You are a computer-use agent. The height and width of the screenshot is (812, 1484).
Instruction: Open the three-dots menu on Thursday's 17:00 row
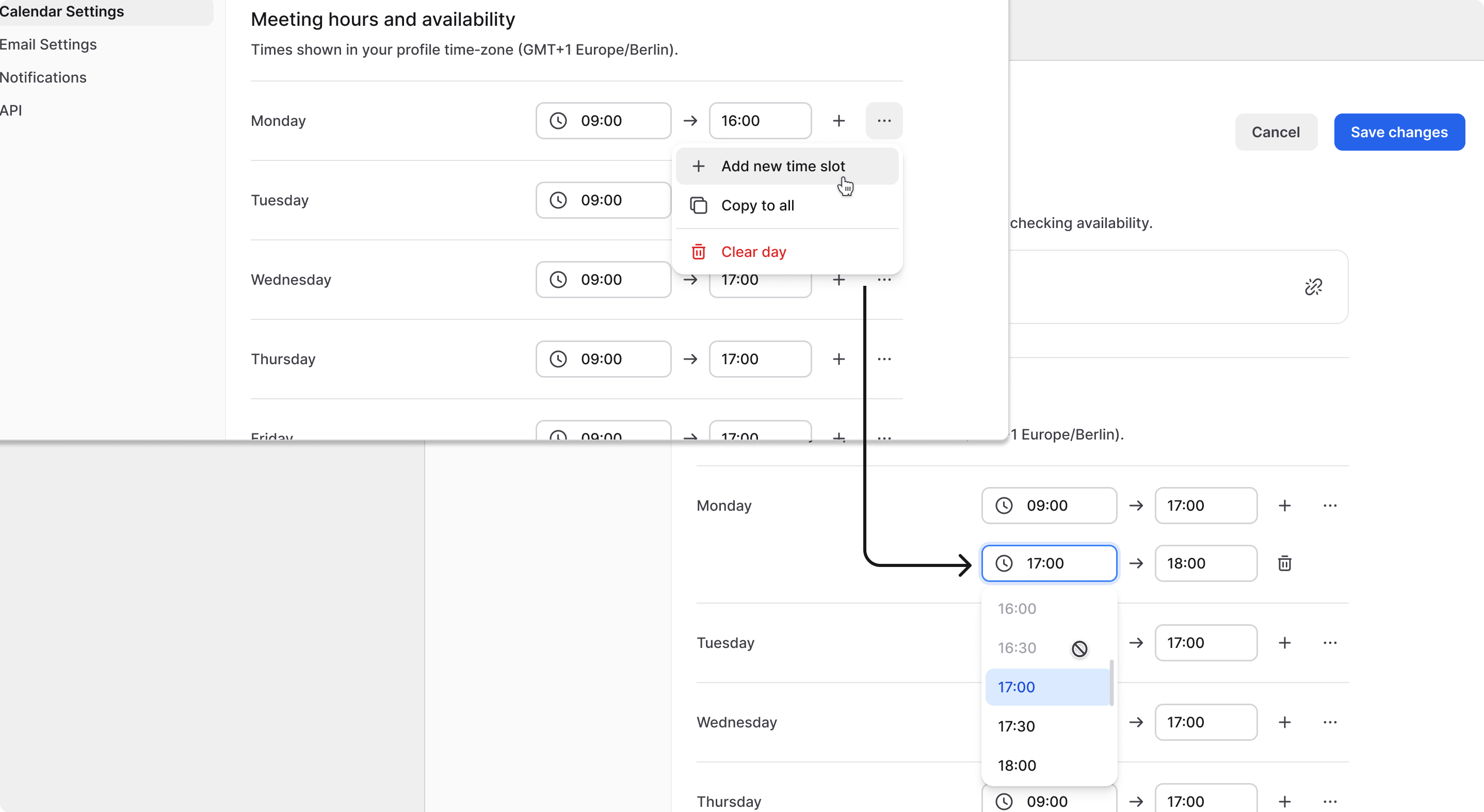click(884, 360)
